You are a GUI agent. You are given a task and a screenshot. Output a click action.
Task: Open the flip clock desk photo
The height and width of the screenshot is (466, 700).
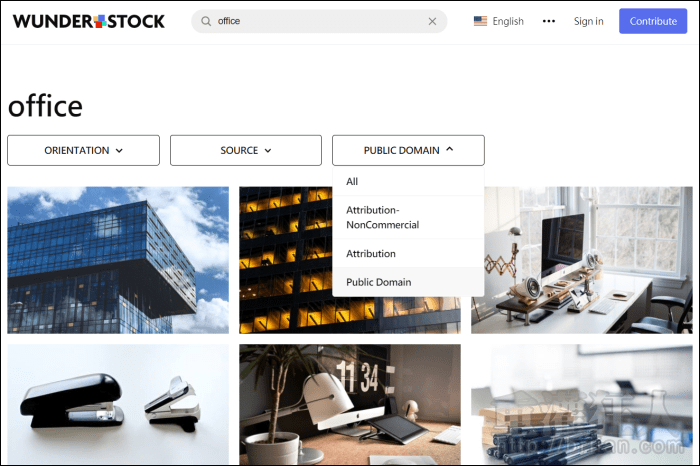click(x=349, y=405)
